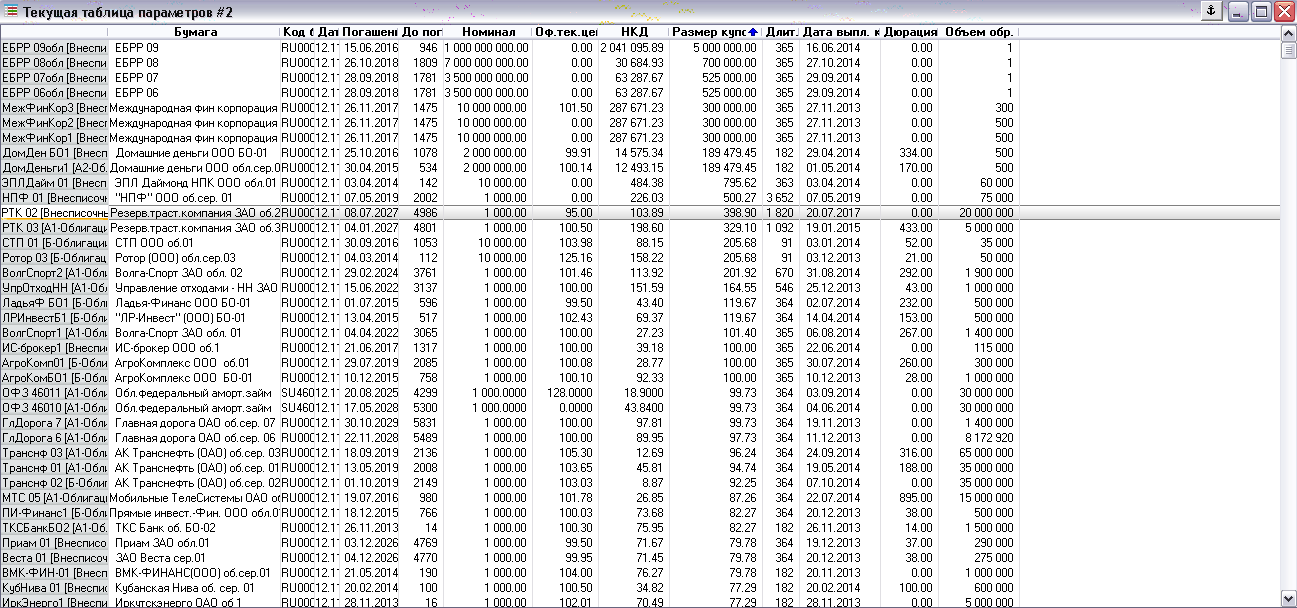Select the 'ЕБРР 09обл' row header
This screenshot has width=1297, height=608.
point(54,48)
